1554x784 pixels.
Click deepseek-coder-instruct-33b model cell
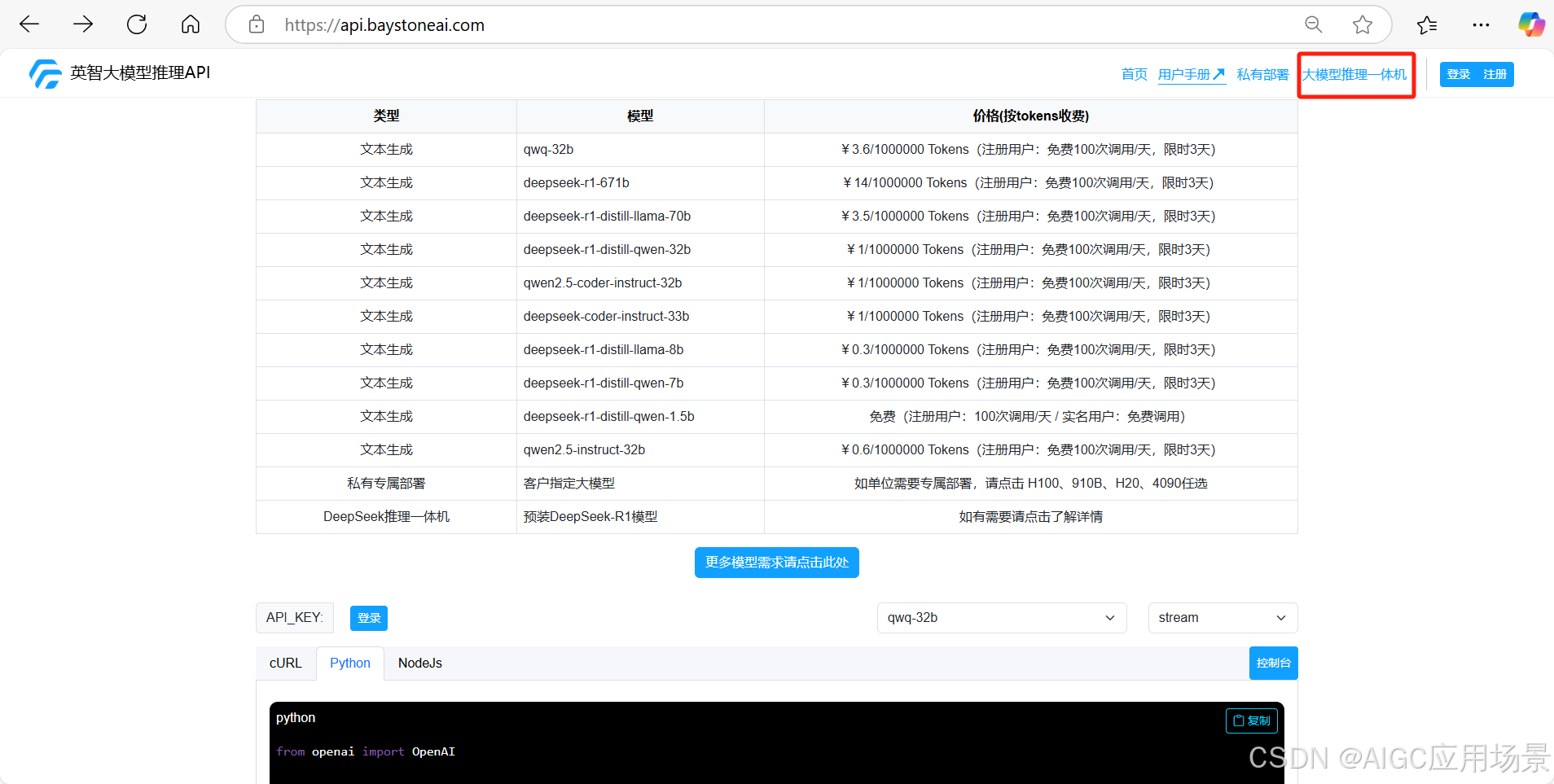(x=640, y=317)
